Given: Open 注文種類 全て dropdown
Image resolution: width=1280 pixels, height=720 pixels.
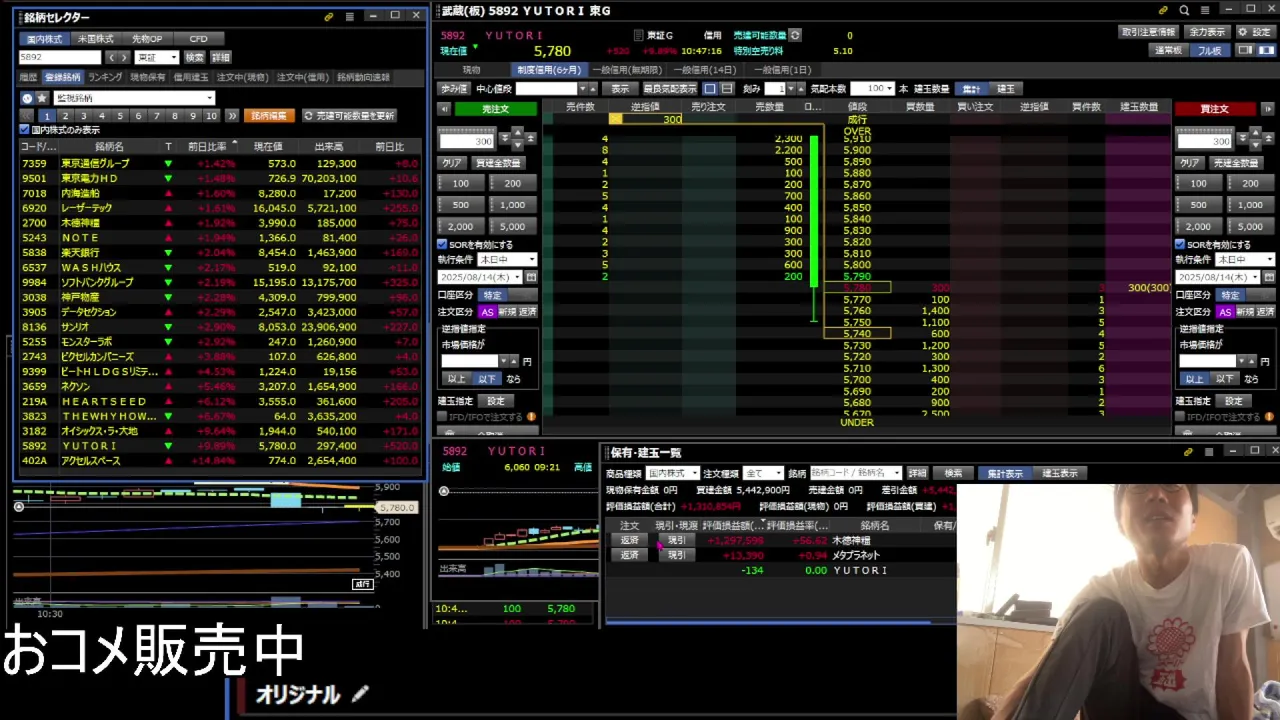Looking at the screenshot, I should pyautogui.click(x=763, y=473).
